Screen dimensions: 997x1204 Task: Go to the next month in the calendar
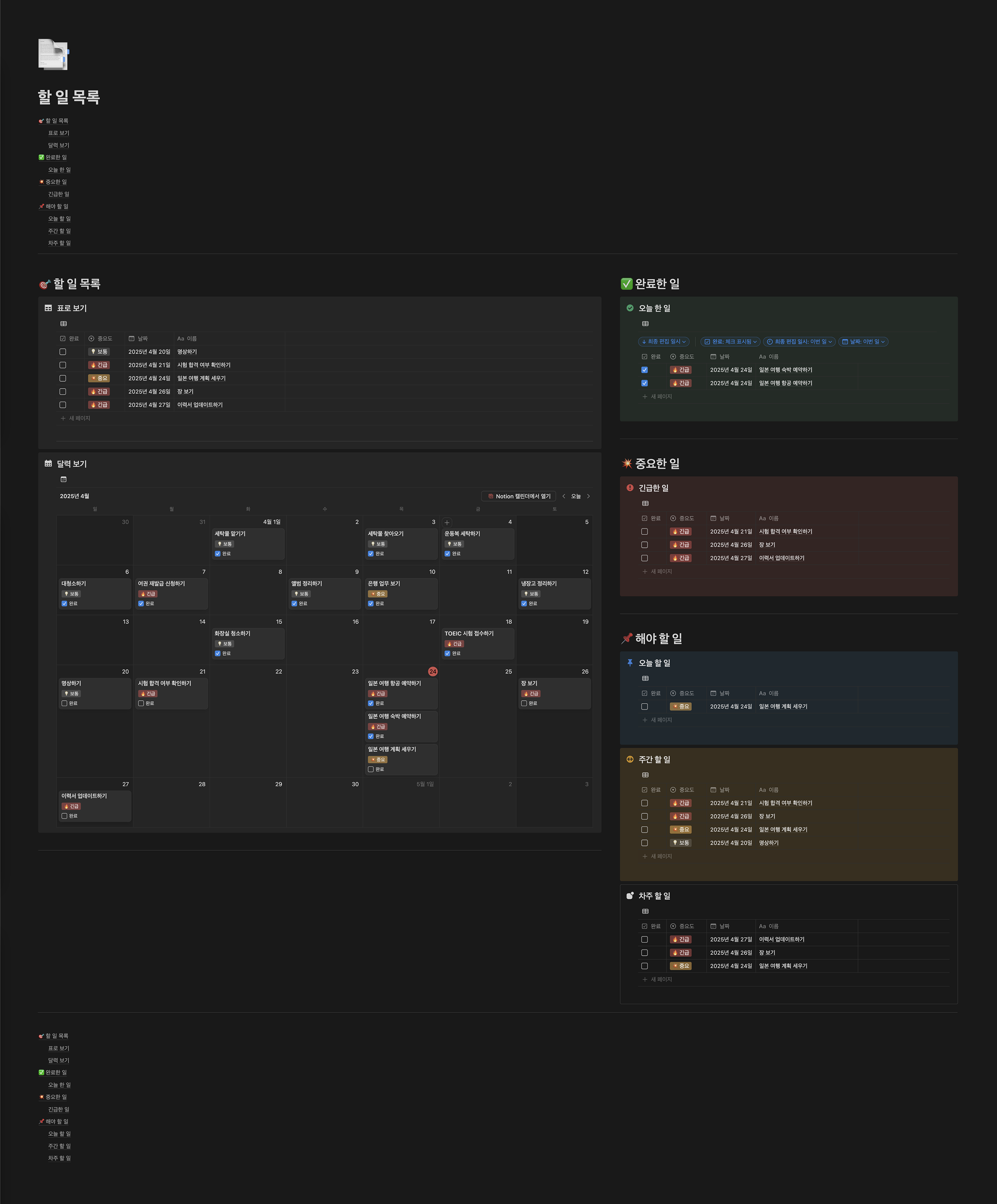coord(588,496)
